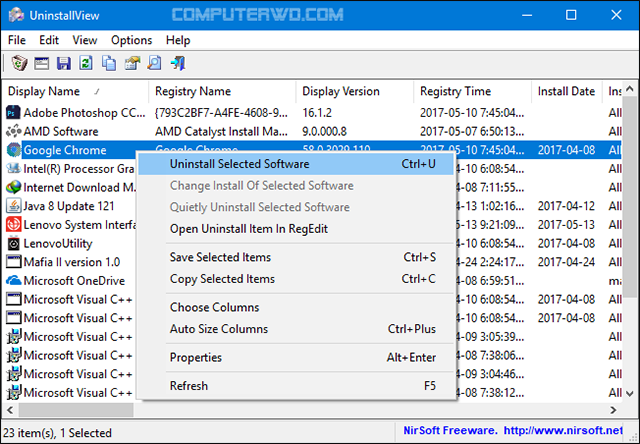Screen dimensions: 640x444
Task: Sort by the Install Date column header
Action: pyautogui.click(x=567, y=91)
